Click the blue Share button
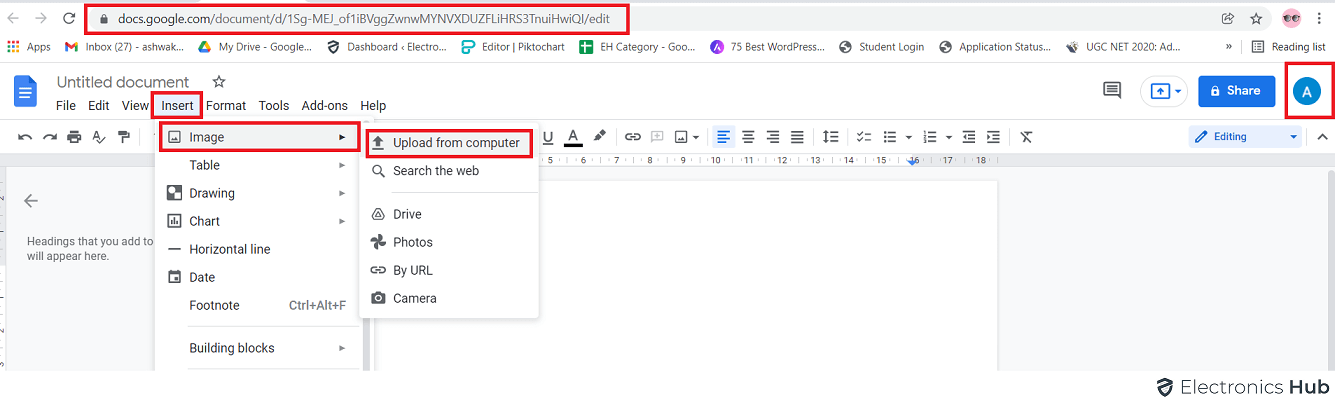Image resolution: width=1335 pixels, height=398 pixels. click(x=1236, y=91)
